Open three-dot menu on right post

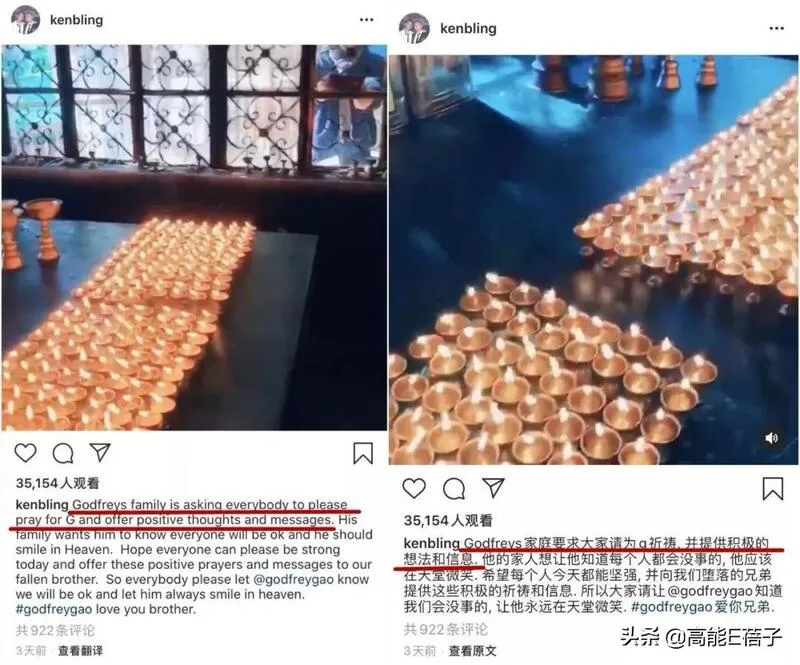777,28
